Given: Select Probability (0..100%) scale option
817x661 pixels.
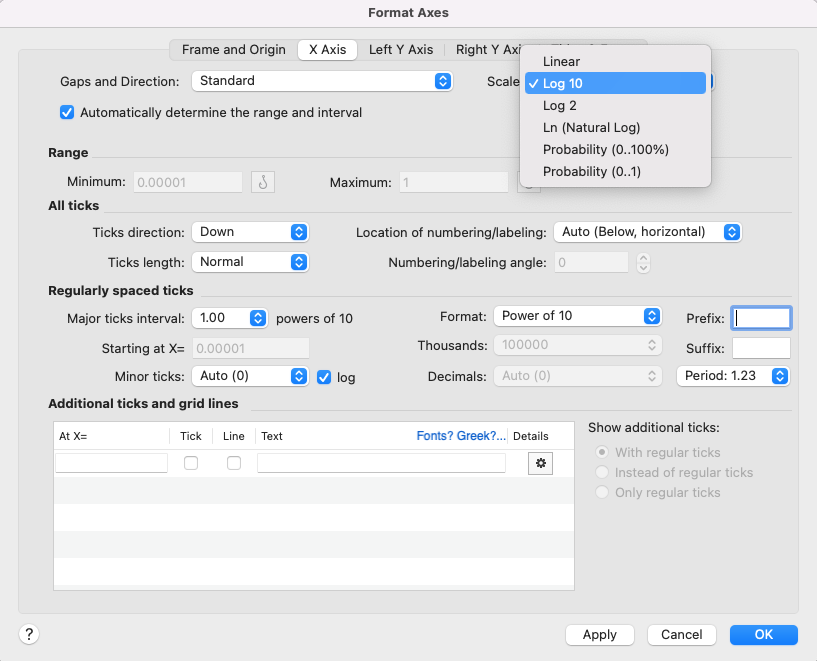Looking at the screenshot, I should tap(605, 150).
